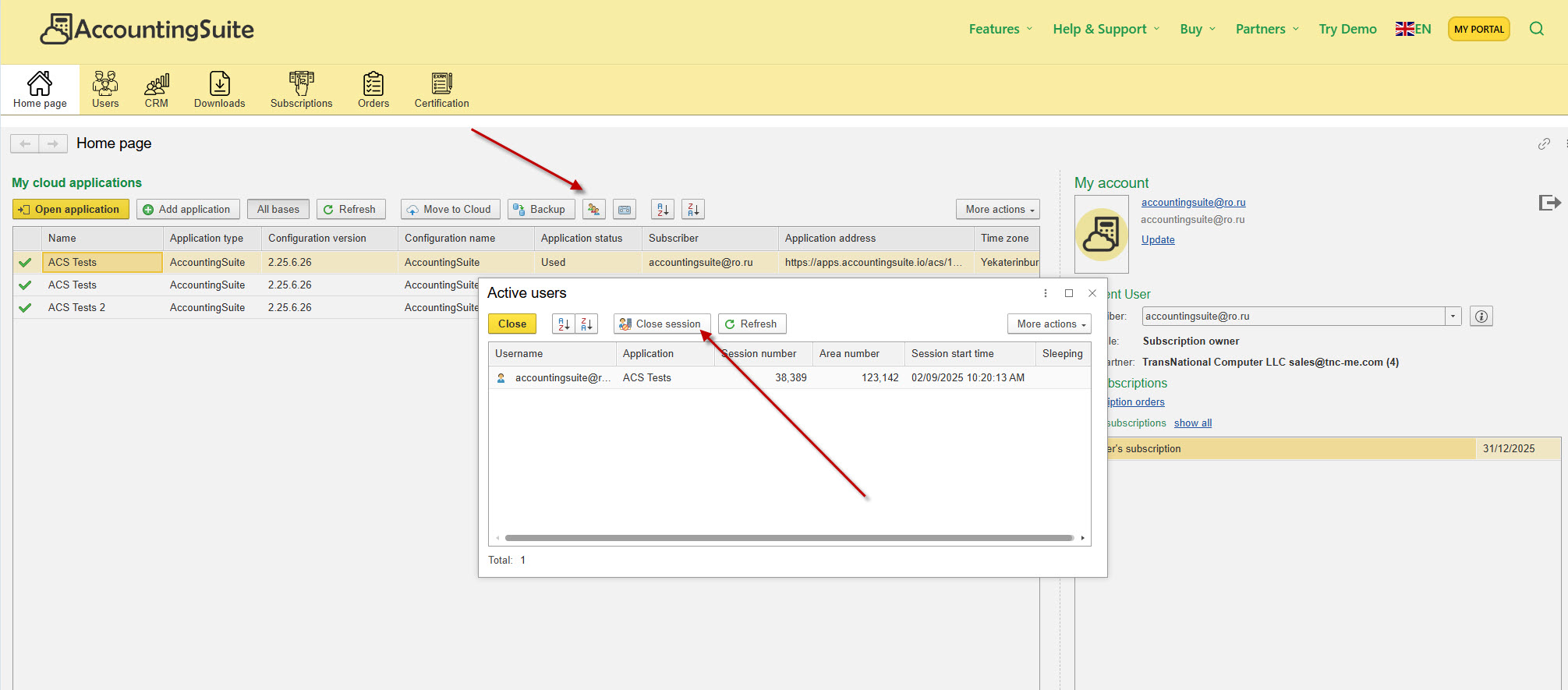
Task: Click the Add application button
Action: (x=188, y=209)
